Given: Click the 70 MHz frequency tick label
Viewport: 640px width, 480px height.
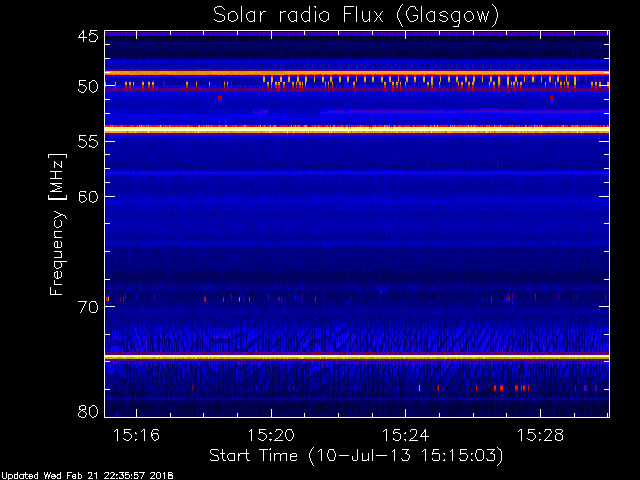Looking at the screenshot, I should click(87, 307).
